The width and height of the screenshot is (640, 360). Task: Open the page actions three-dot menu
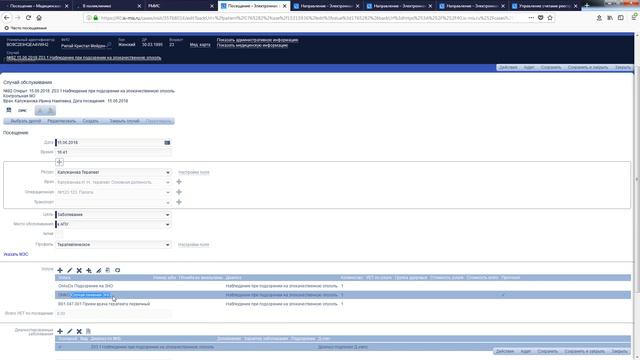(531, 18)
